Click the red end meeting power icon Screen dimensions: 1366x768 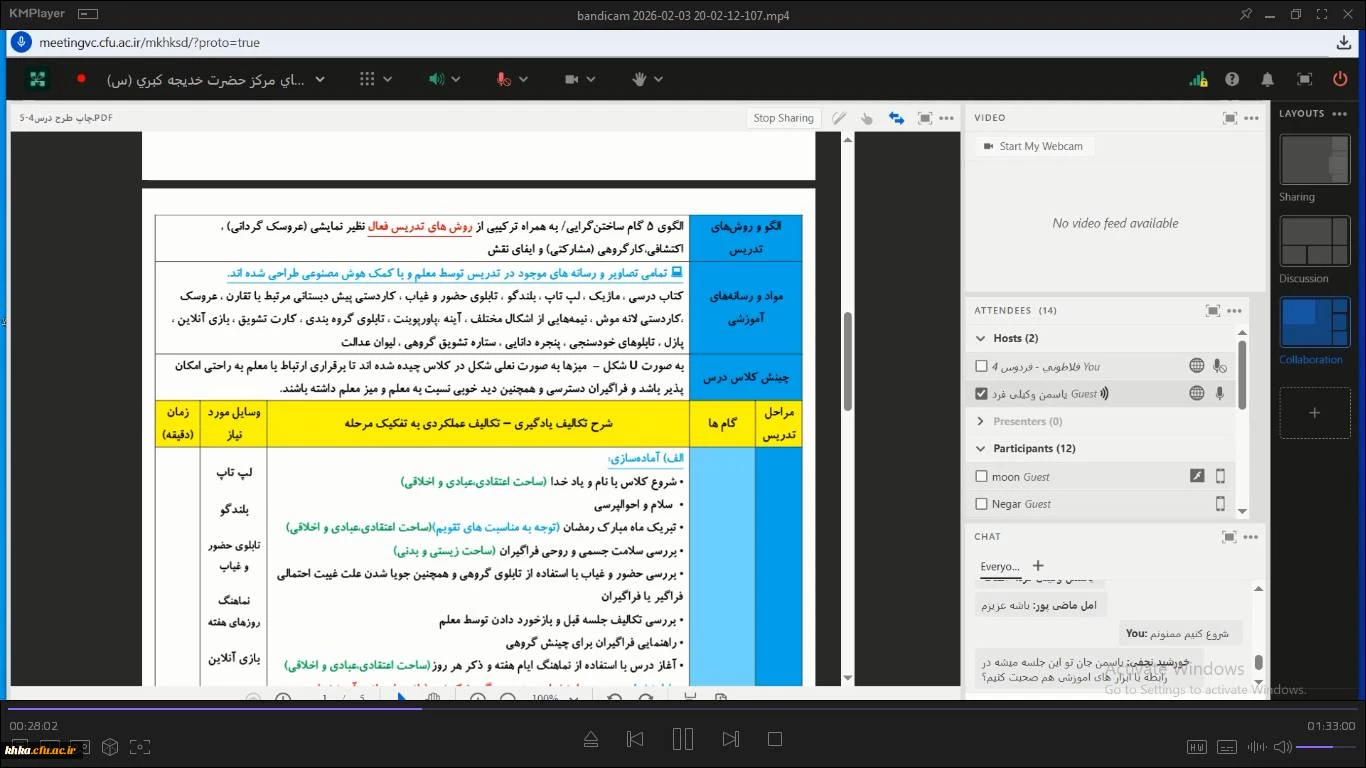[x=1340, y=79]
